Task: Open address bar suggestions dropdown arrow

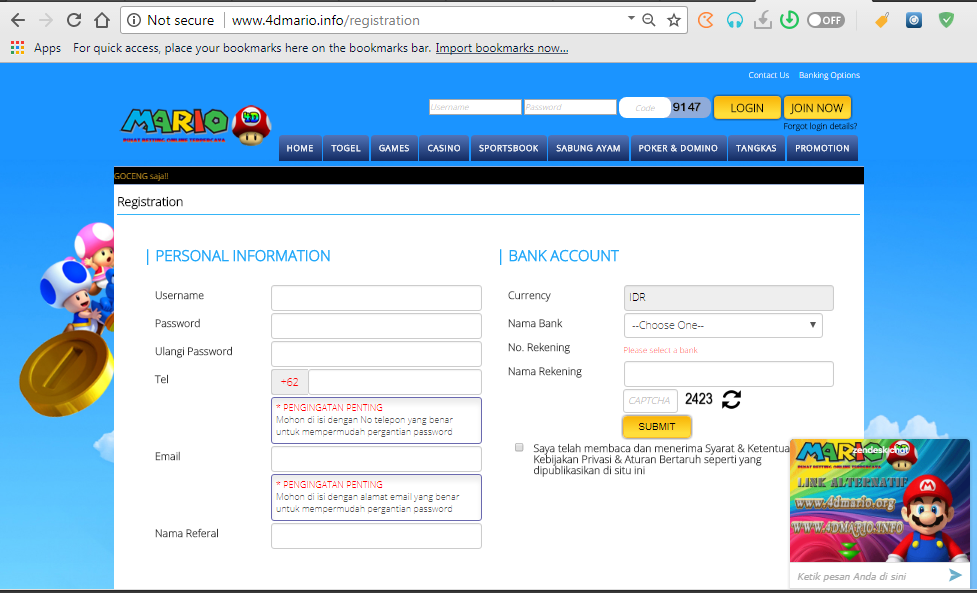Action: pos(631,19)
